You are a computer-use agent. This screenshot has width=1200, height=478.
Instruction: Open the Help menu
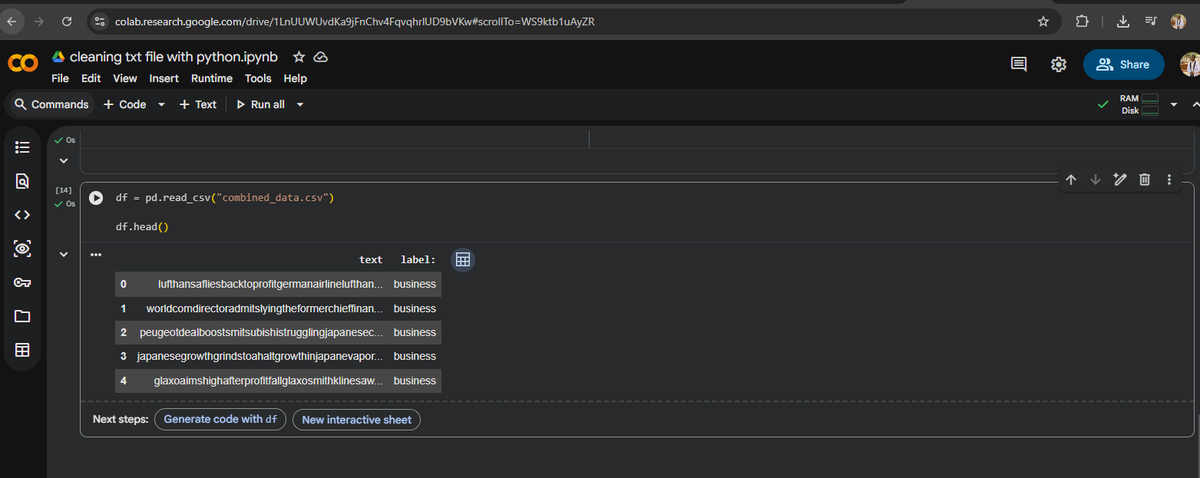pyautogui.click(x=295, y=78)
